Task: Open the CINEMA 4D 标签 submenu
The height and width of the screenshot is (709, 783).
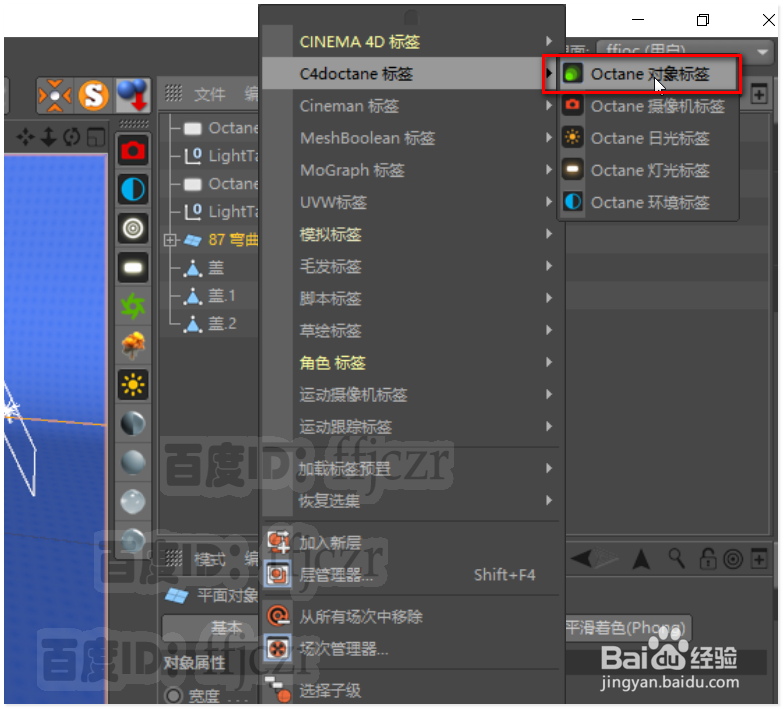Action: [413, 41]
